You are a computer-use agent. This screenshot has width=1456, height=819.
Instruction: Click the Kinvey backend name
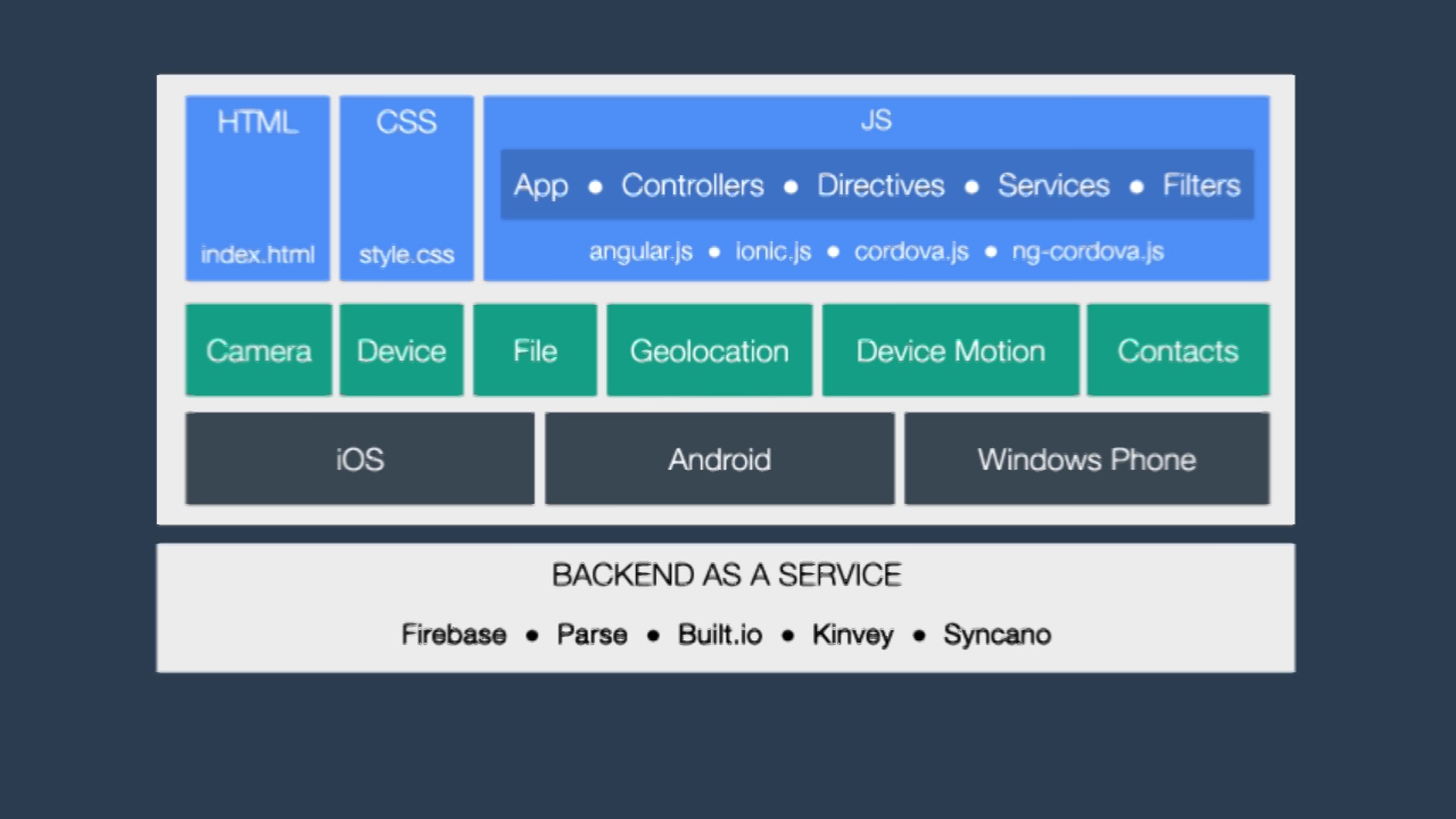click(x=853, y=636)
